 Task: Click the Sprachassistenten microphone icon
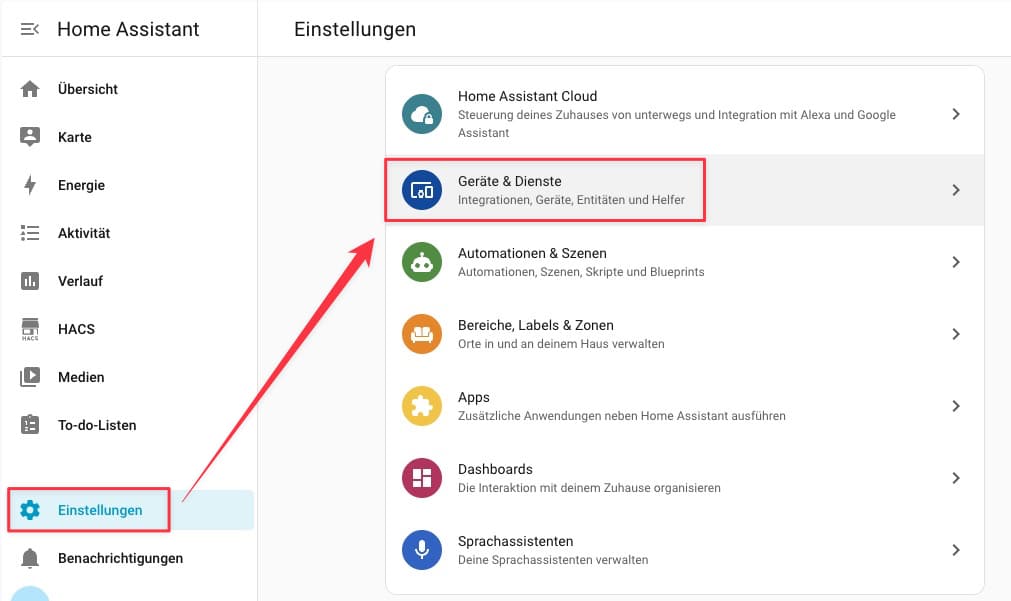[x=422, y=550]
